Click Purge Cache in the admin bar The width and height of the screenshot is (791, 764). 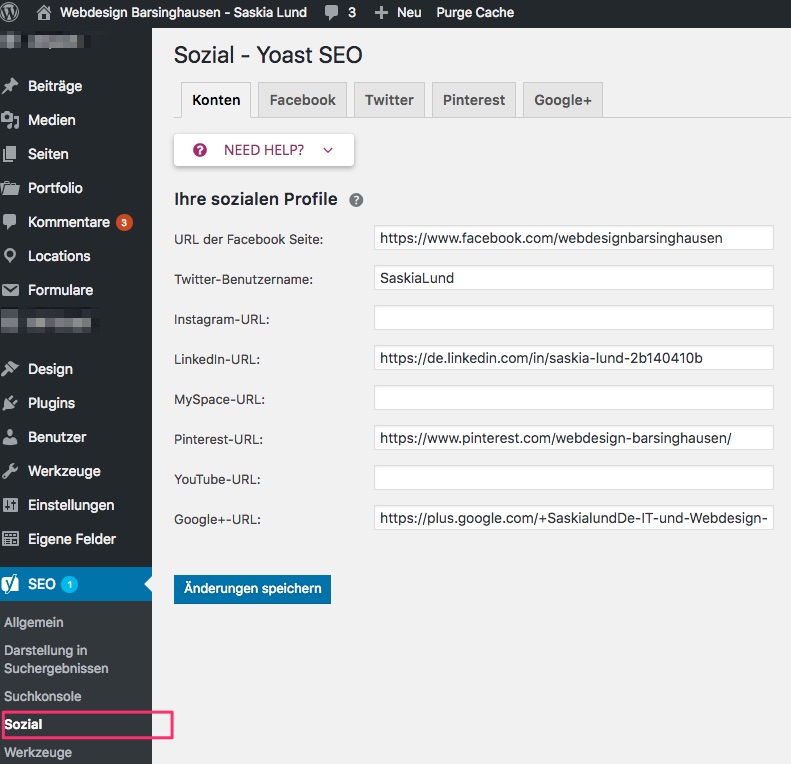click(x=475, y=13)
